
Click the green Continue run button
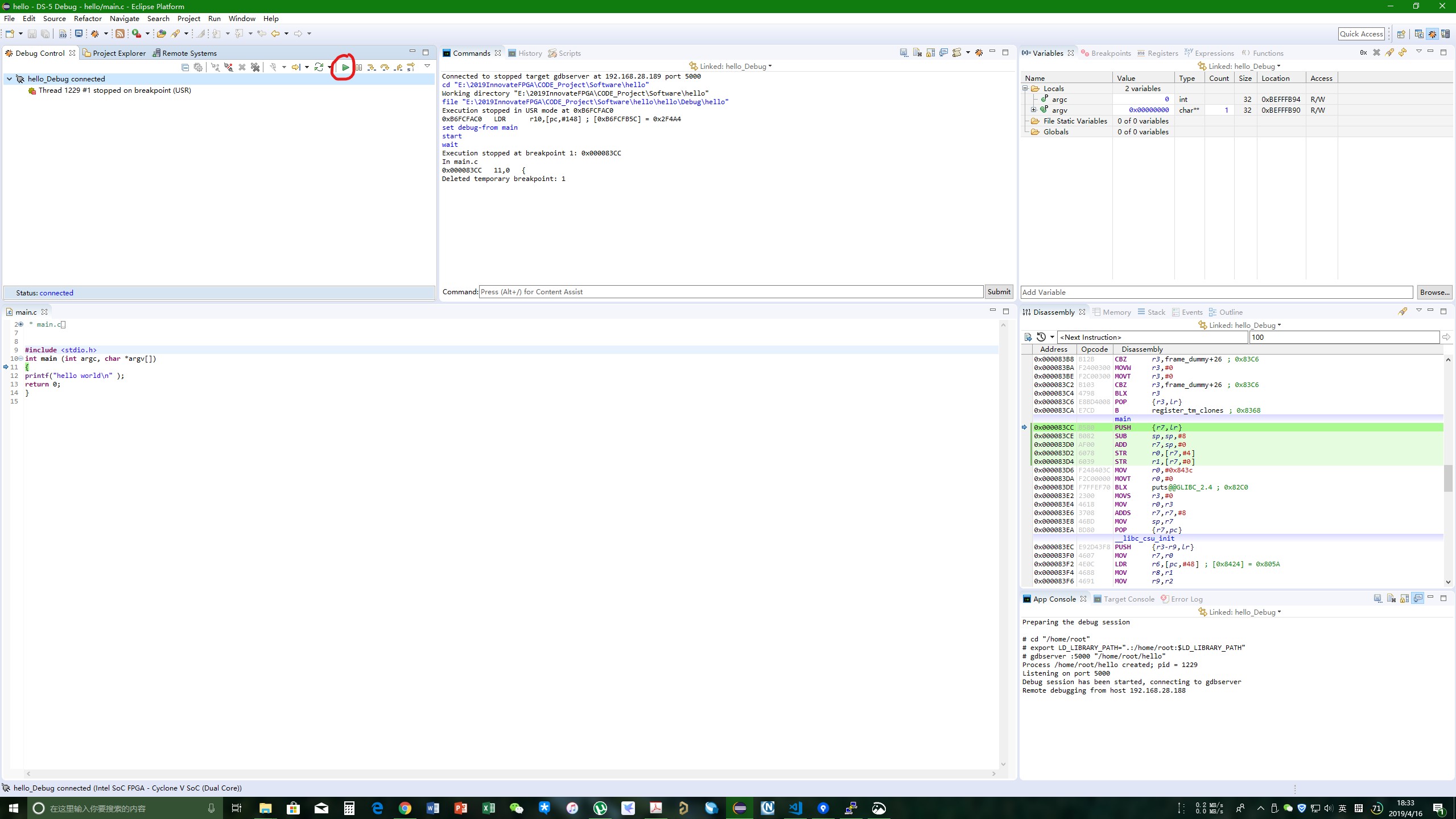345,67
